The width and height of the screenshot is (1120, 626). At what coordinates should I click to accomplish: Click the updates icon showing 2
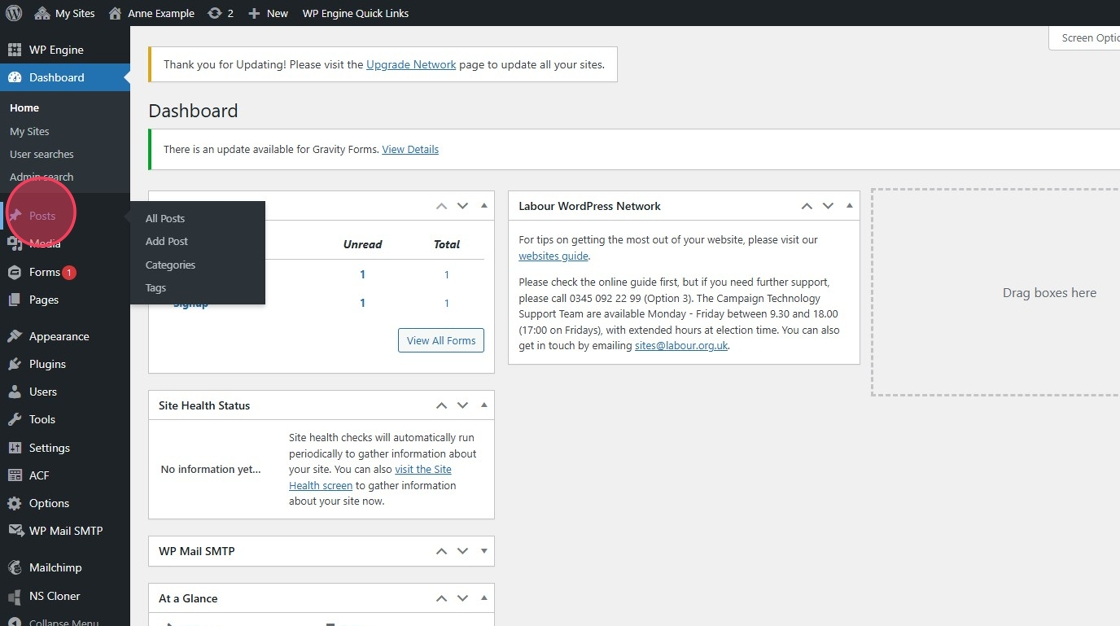tap(215, 13)
